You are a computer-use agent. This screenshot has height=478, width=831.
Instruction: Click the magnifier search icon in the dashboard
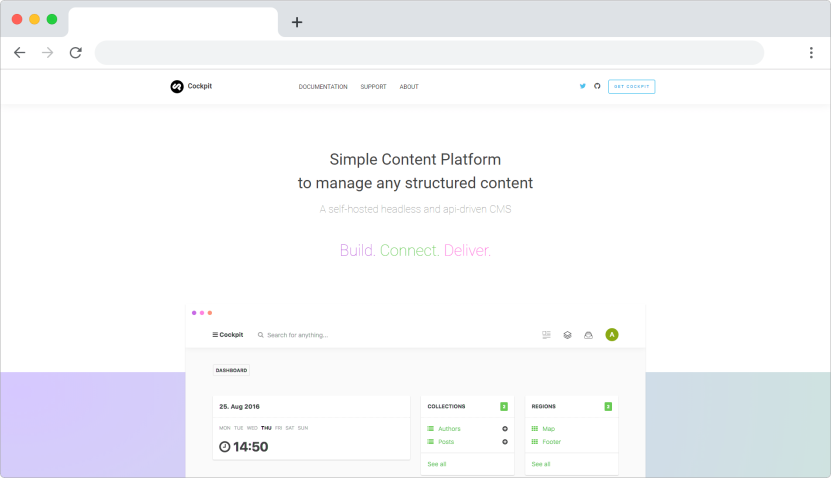tap(261, 335)
